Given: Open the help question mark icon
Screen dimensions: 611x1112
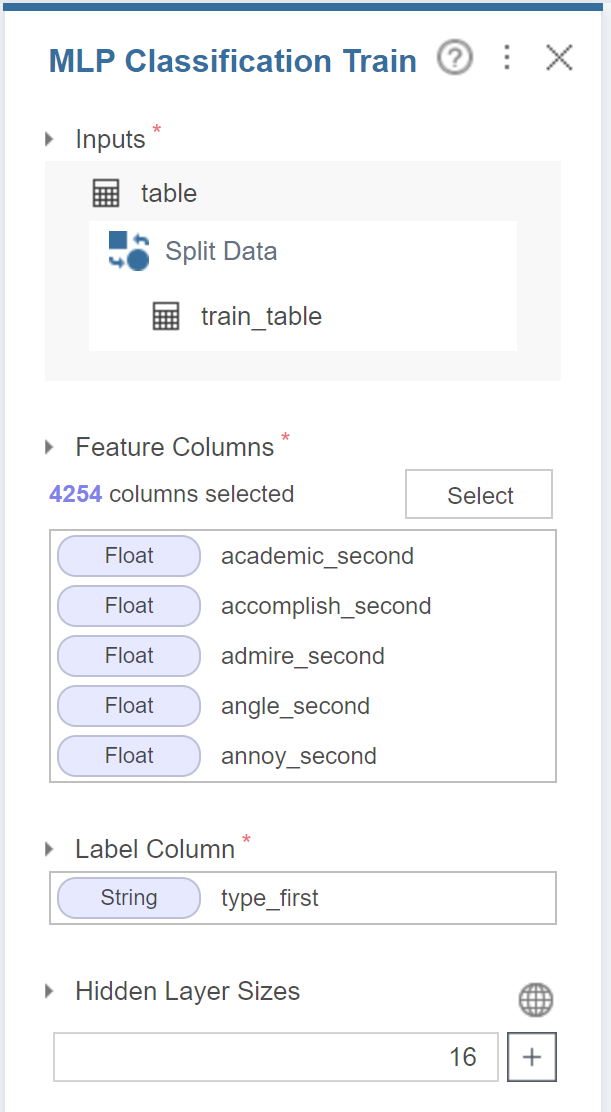Looking at the screenshot, I should tap(455, 59).
